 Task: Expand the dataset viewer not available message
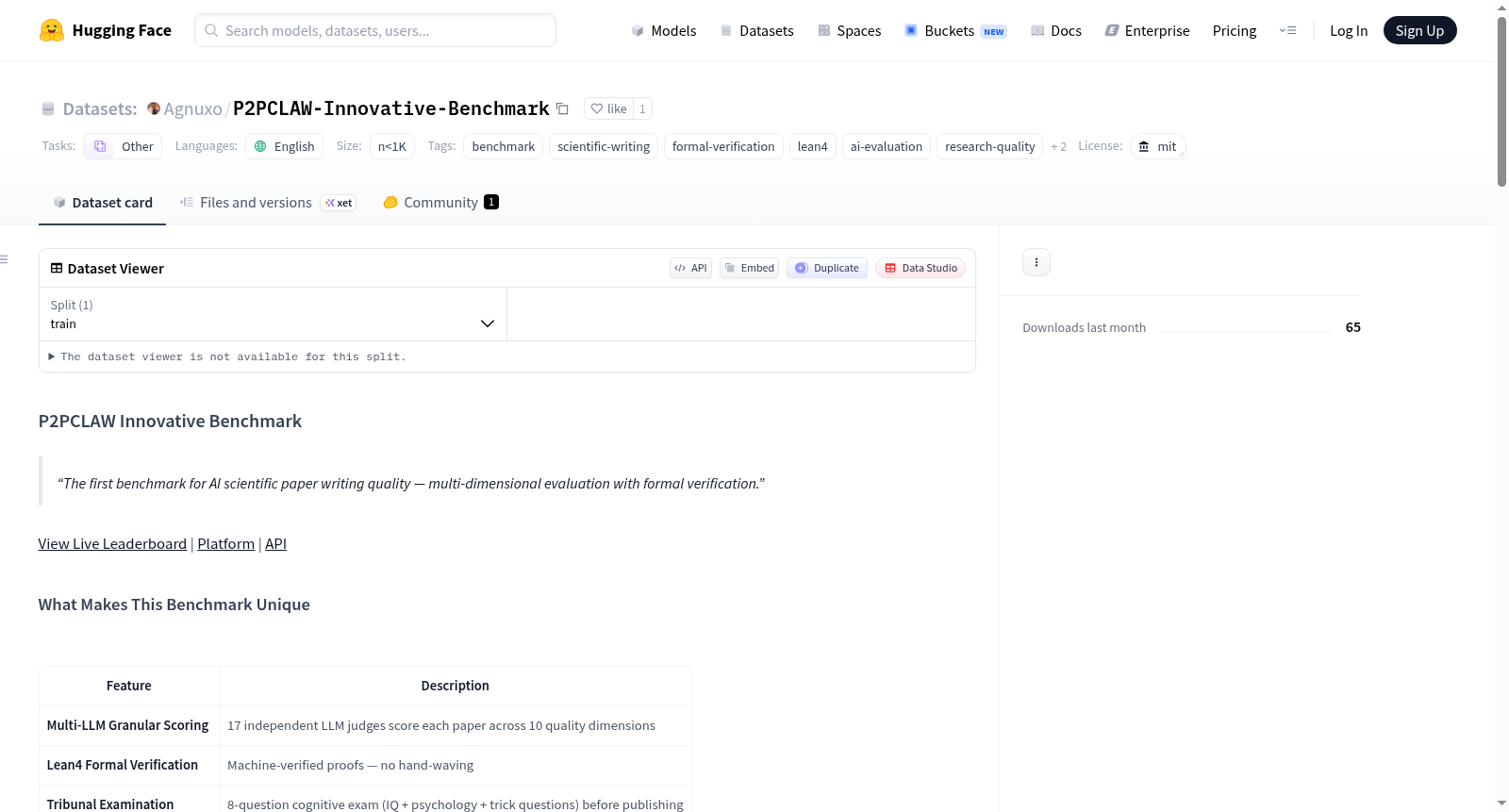pos(226,356)
